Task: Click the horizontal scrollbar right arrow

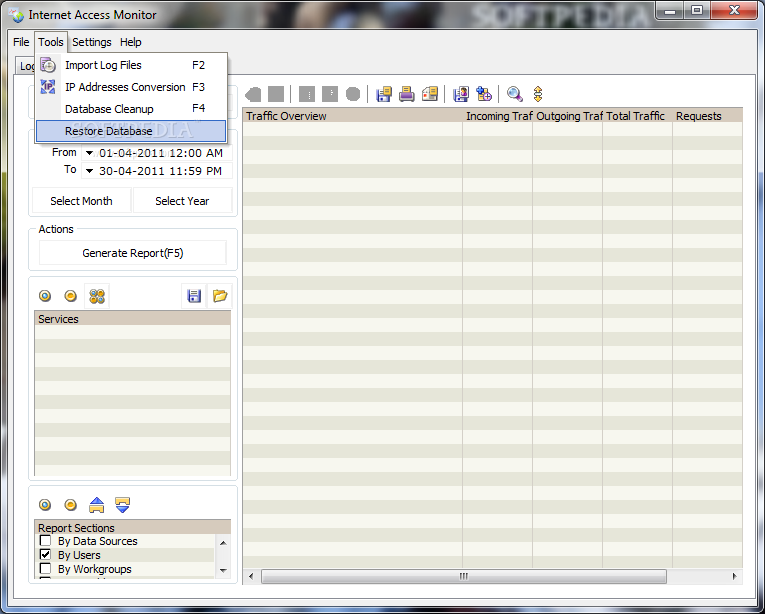Action: (x=734, y=576)
